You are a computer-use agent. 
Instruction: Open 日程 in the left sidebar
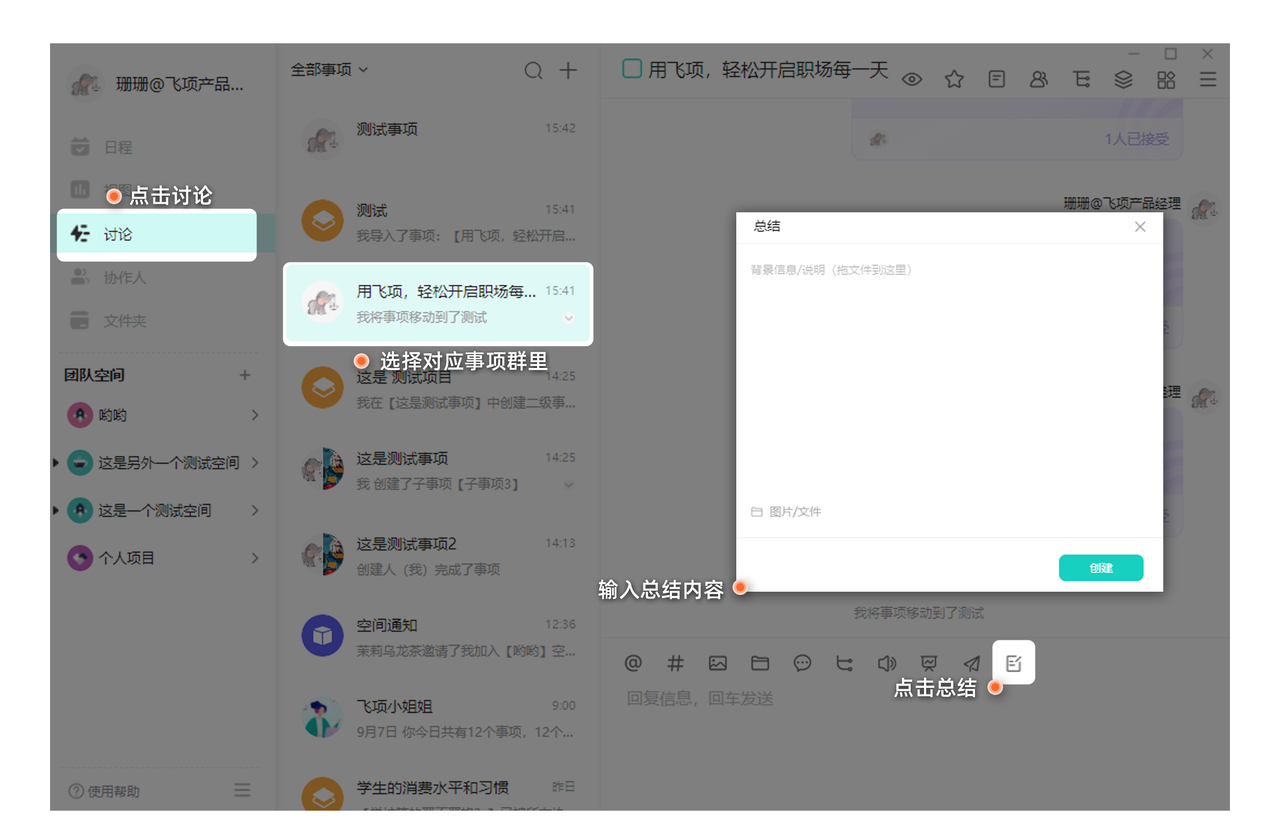117,147
